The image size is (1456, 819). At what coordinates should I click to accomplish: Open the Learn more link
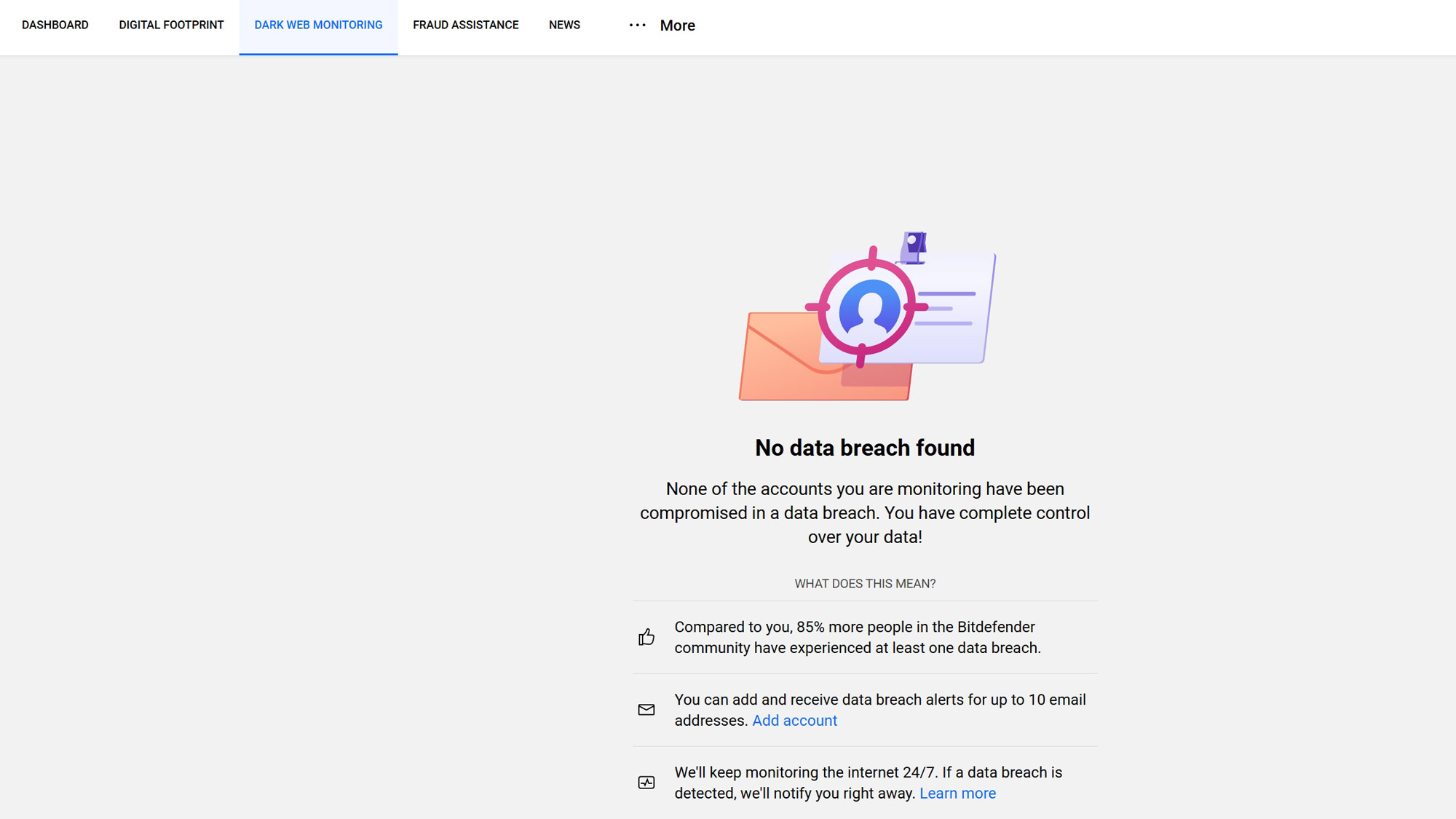(x=957, y=794)
